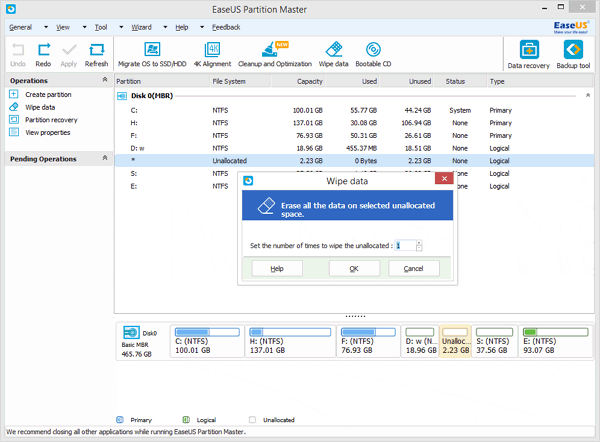Viewport: 600px width, 442px height.
Task: Select F: (NTFS) block in disk map
Action: pyautogui.click(x=368, y=341)
